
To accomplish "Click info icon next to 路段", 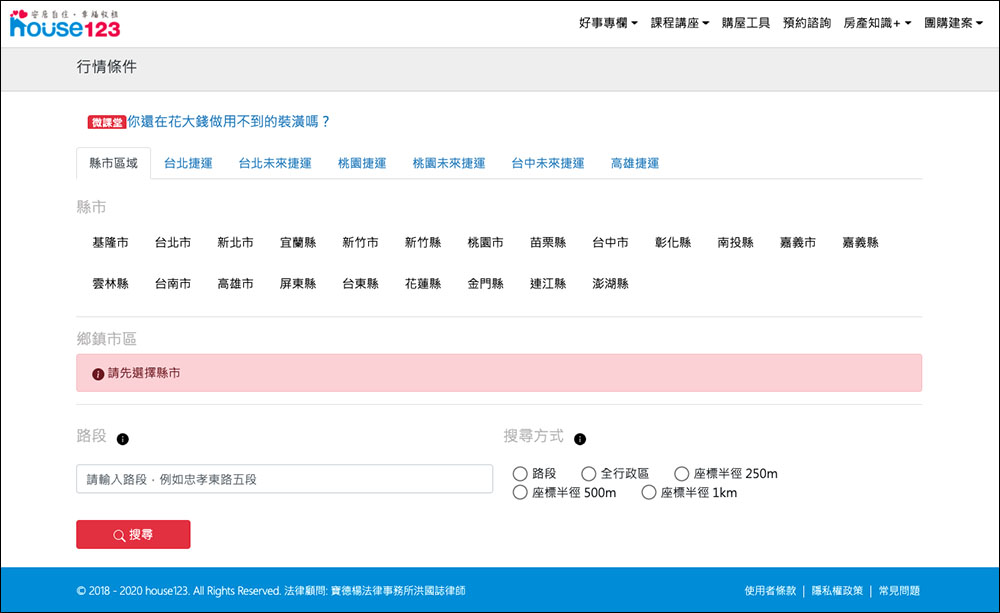I will click(122, 438).
